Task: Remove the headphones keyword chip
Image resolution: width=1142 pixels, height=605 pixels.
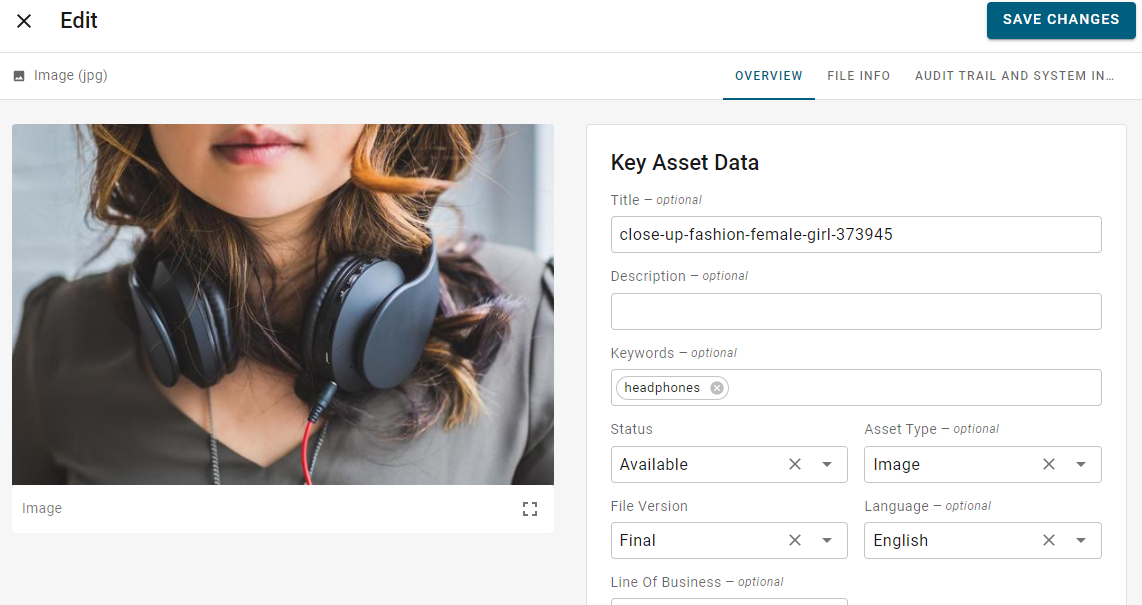Action: click(717, 388)
